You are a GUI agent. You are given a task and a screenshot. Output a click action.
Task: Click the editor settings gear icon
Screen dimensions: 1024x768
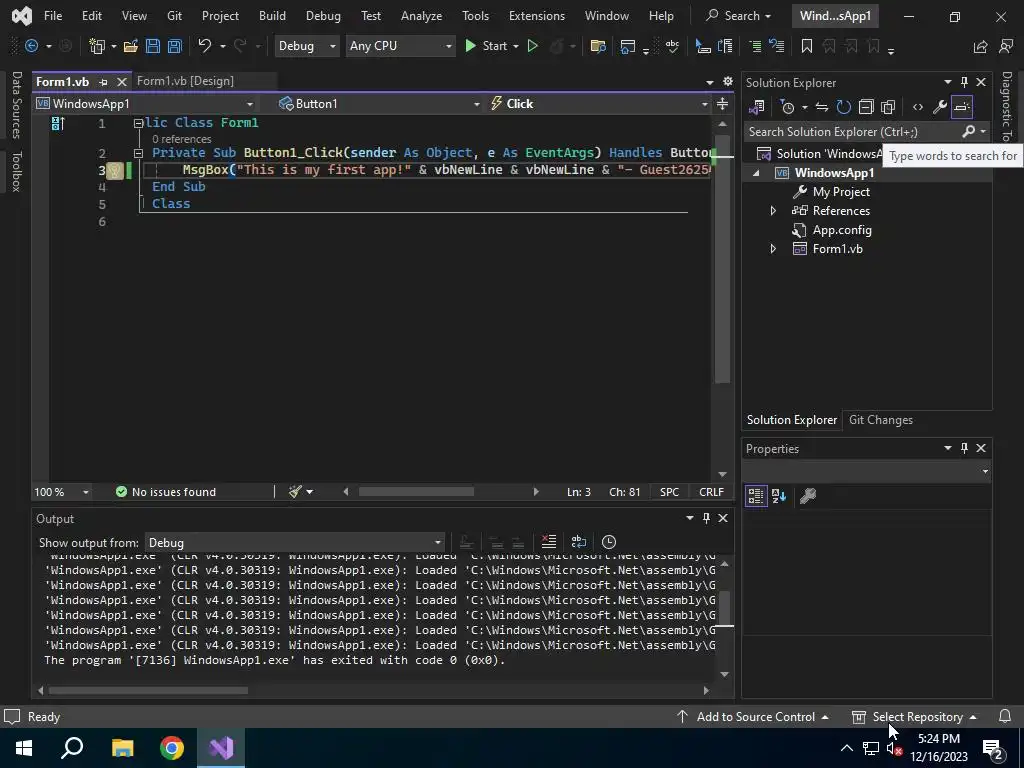point(728,82)
